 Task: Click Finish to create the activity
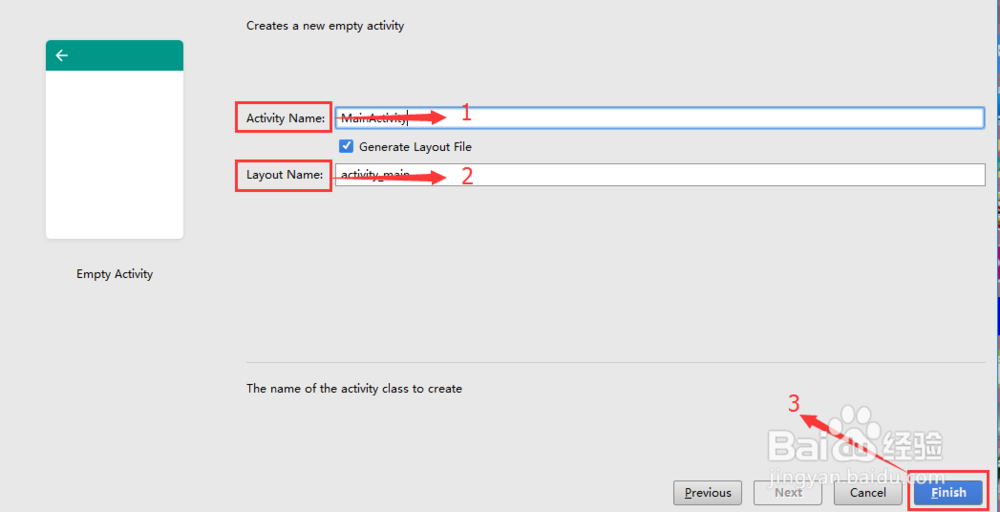click(948, 492)
